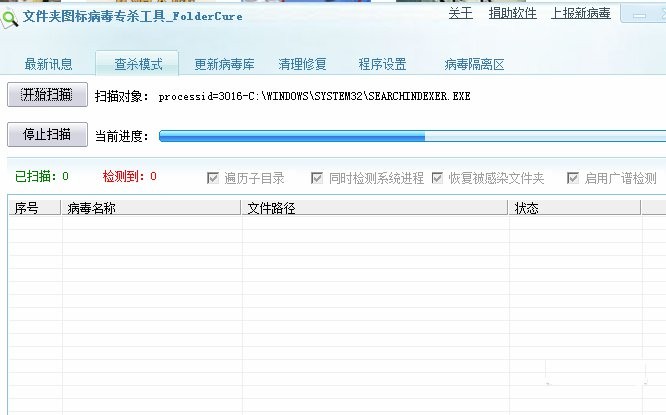This screenshot has width=666, height=415.
Task: Click the 开始扫描 button
Action: click(x=47, y=94)
